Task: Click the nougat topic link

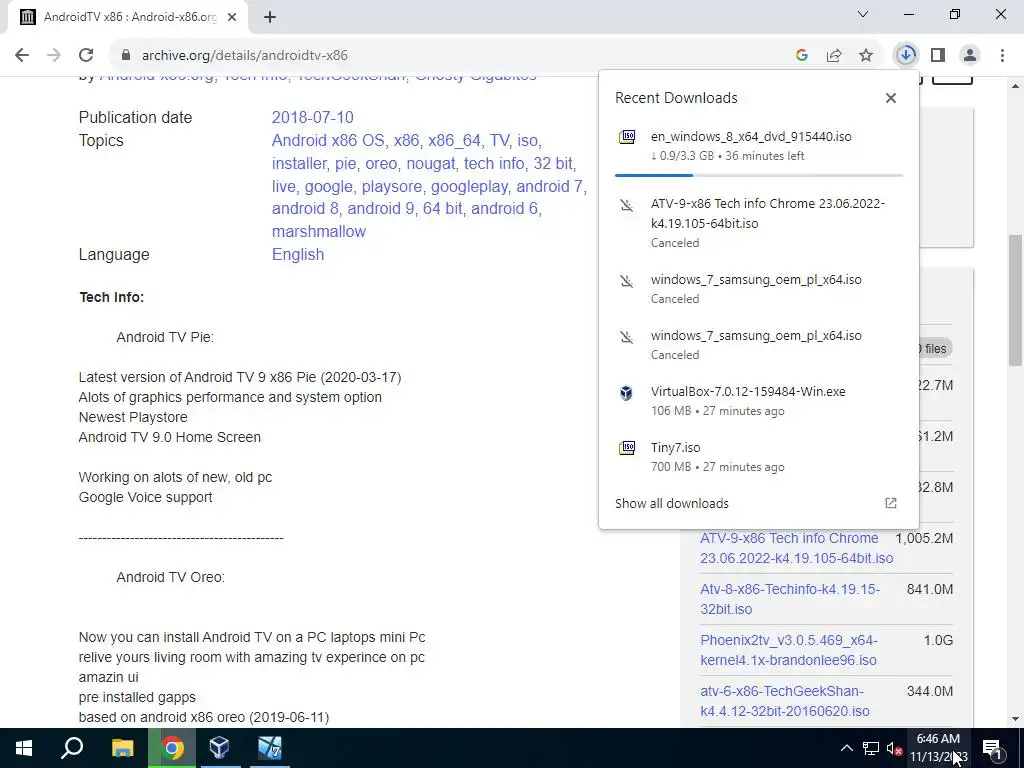Action: coord(430,163)
